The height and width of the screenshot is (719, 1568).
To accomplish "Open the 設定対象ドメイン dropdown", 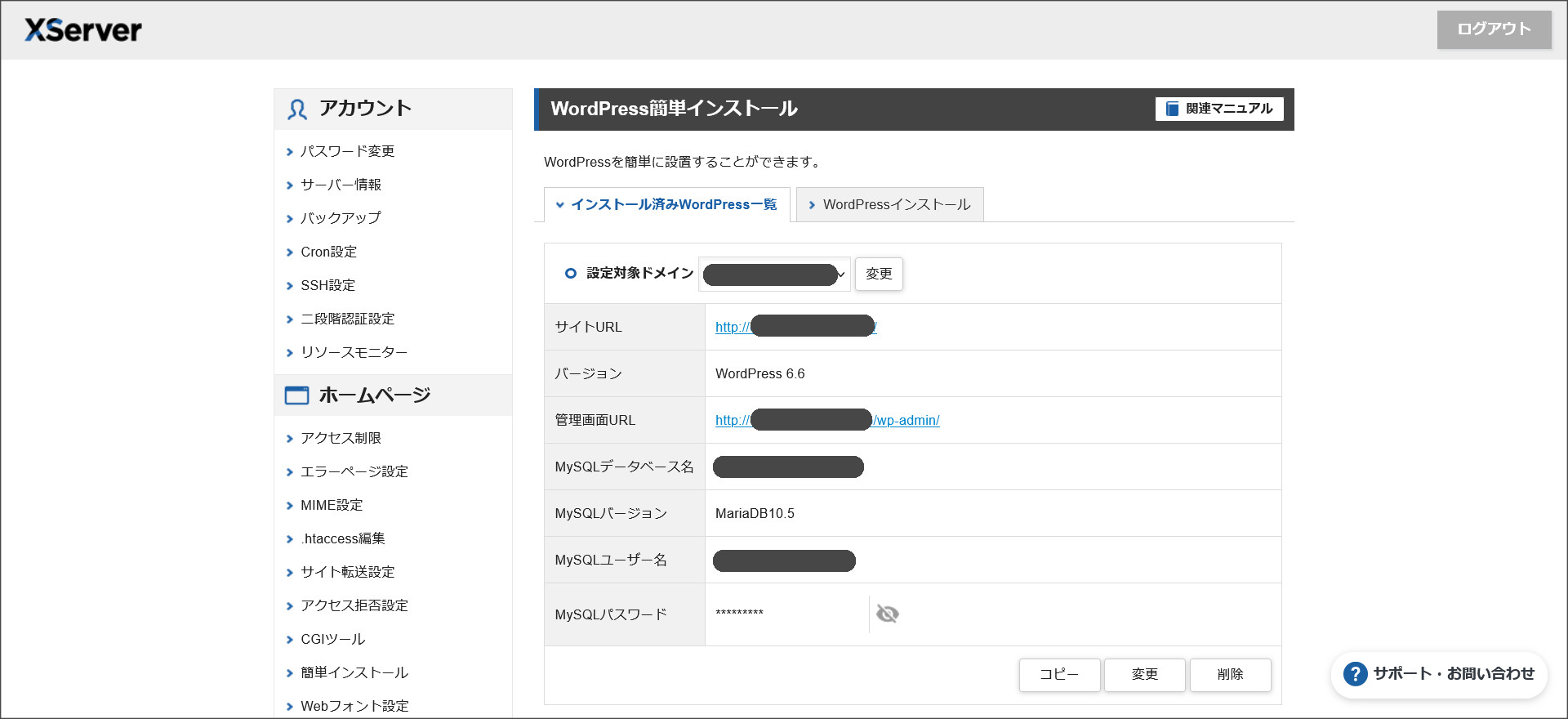I will (774, 274).
